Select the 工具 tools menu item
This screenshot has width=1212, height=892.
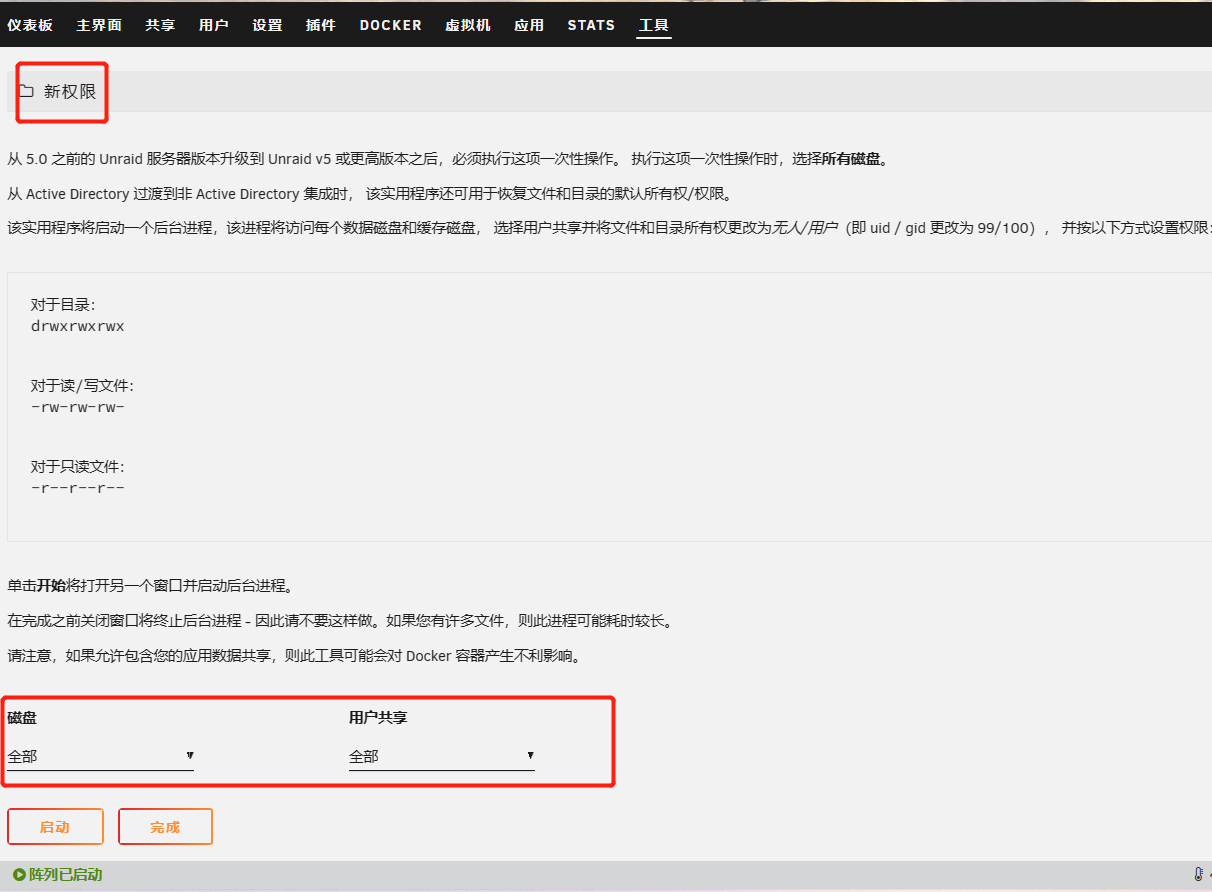point(654,25)
